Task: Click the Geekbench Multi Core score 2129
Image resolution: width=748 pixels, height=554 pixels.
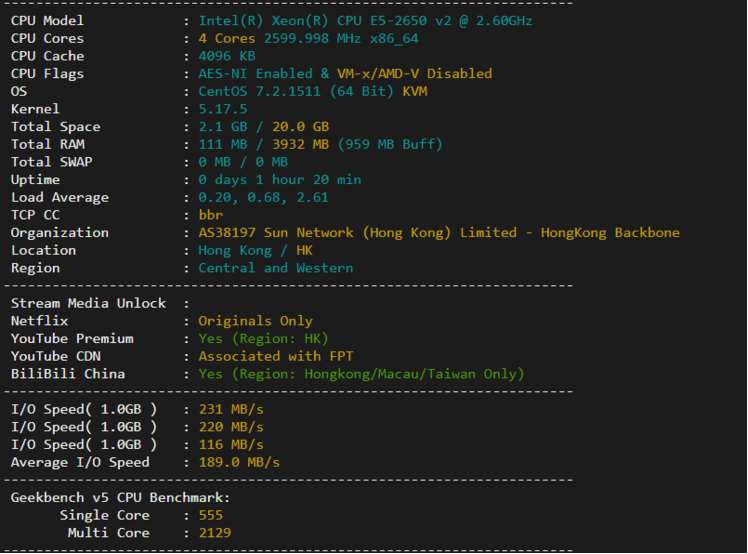Action: pyautogui.click(x=214, y=533)
